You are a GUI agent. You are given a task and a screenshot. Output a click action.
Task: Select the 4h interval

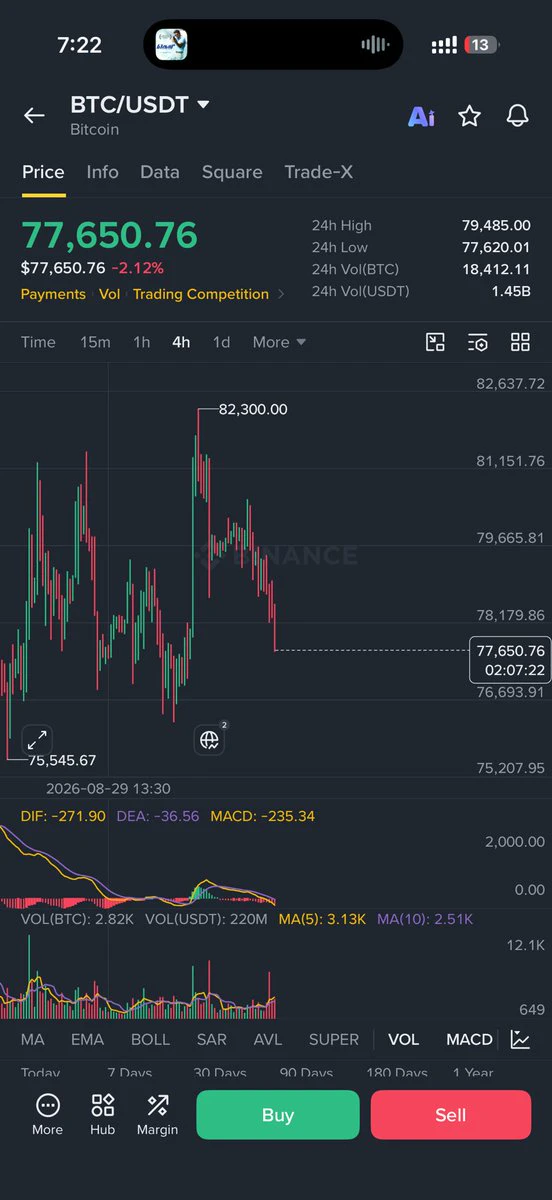pos(181,342)
